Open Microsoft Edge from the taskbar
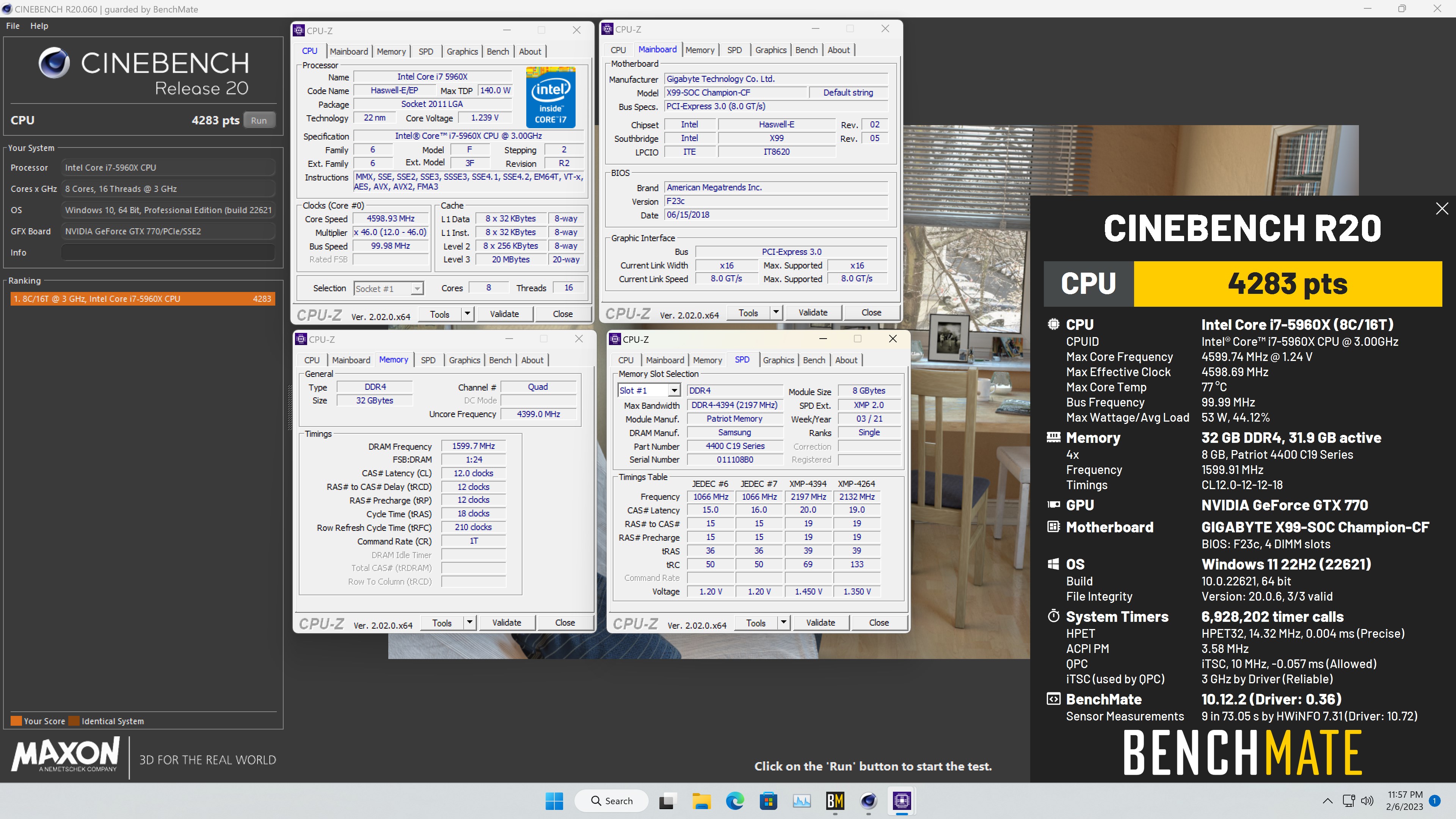Screen dimensions: 1456x819 [735, 800]
